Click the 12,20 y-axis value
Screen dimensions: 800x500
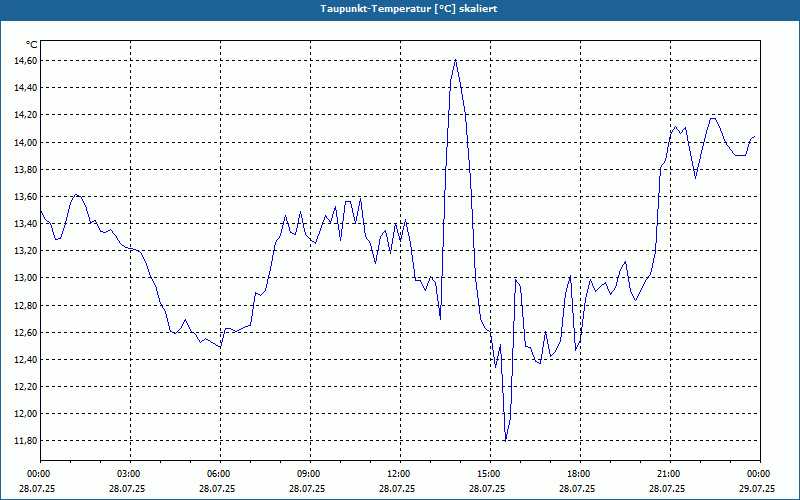[x=27, y=386]
